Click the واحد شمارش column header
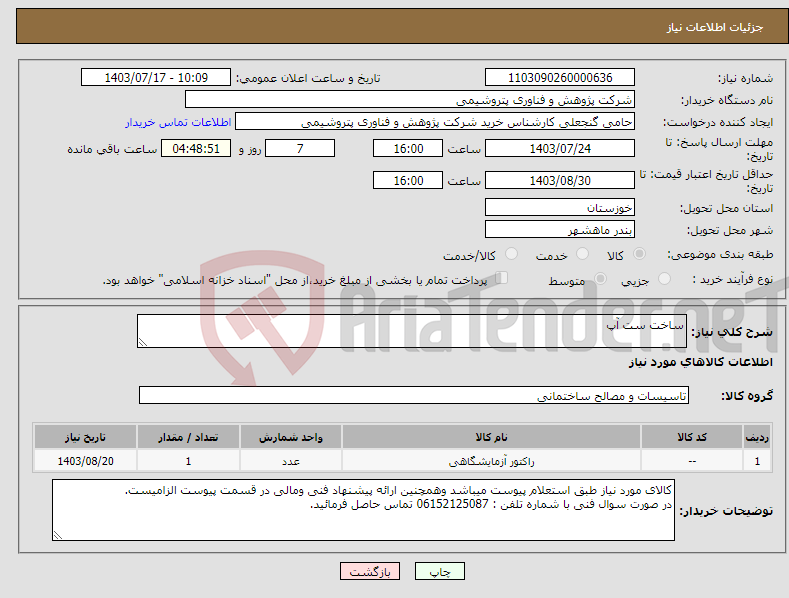This screenshot has height=598, width=789. [291, 437]
